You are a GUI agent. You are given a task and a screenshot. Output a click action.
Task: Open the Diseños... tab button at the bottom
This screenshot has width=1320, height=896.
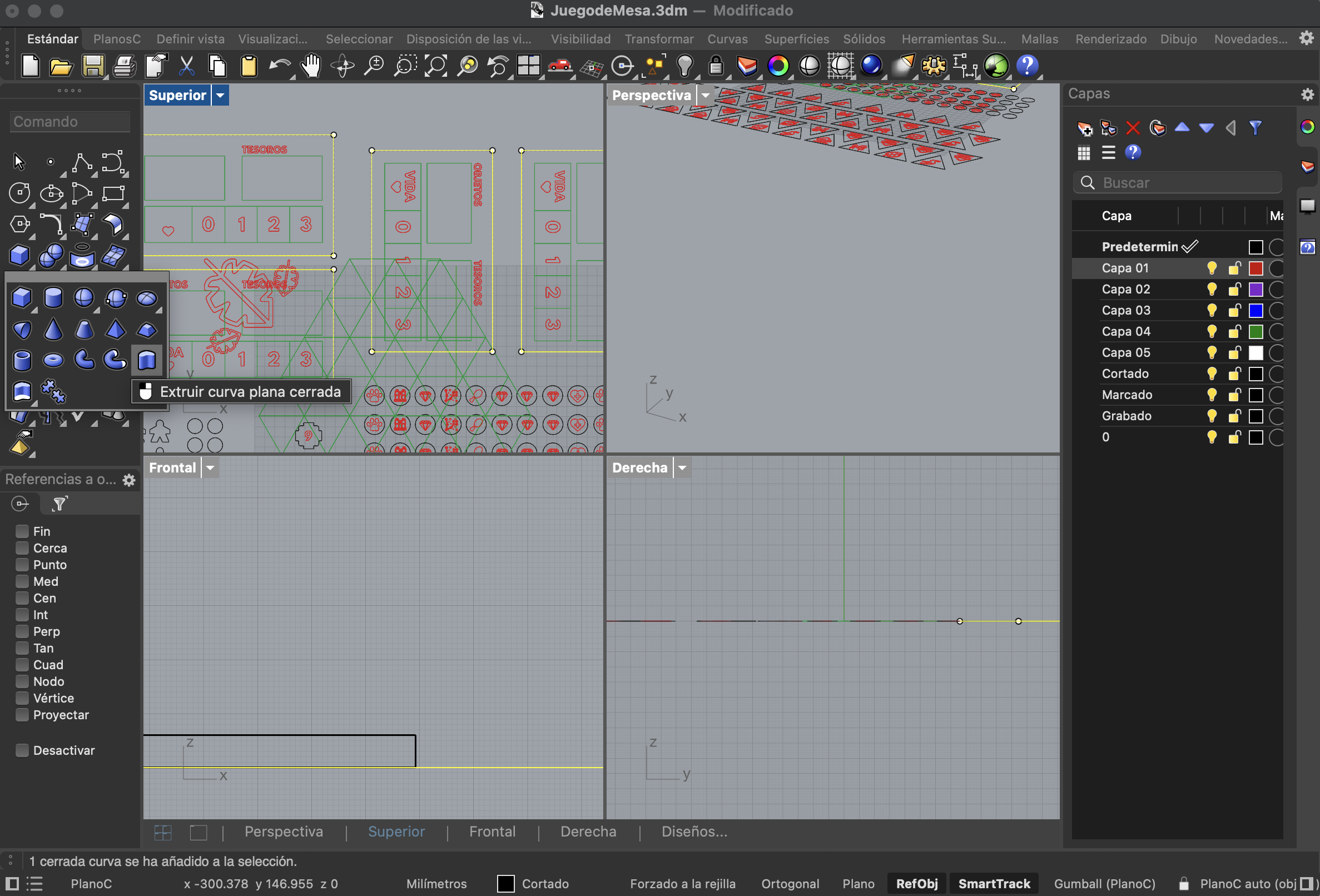point(694,832)
